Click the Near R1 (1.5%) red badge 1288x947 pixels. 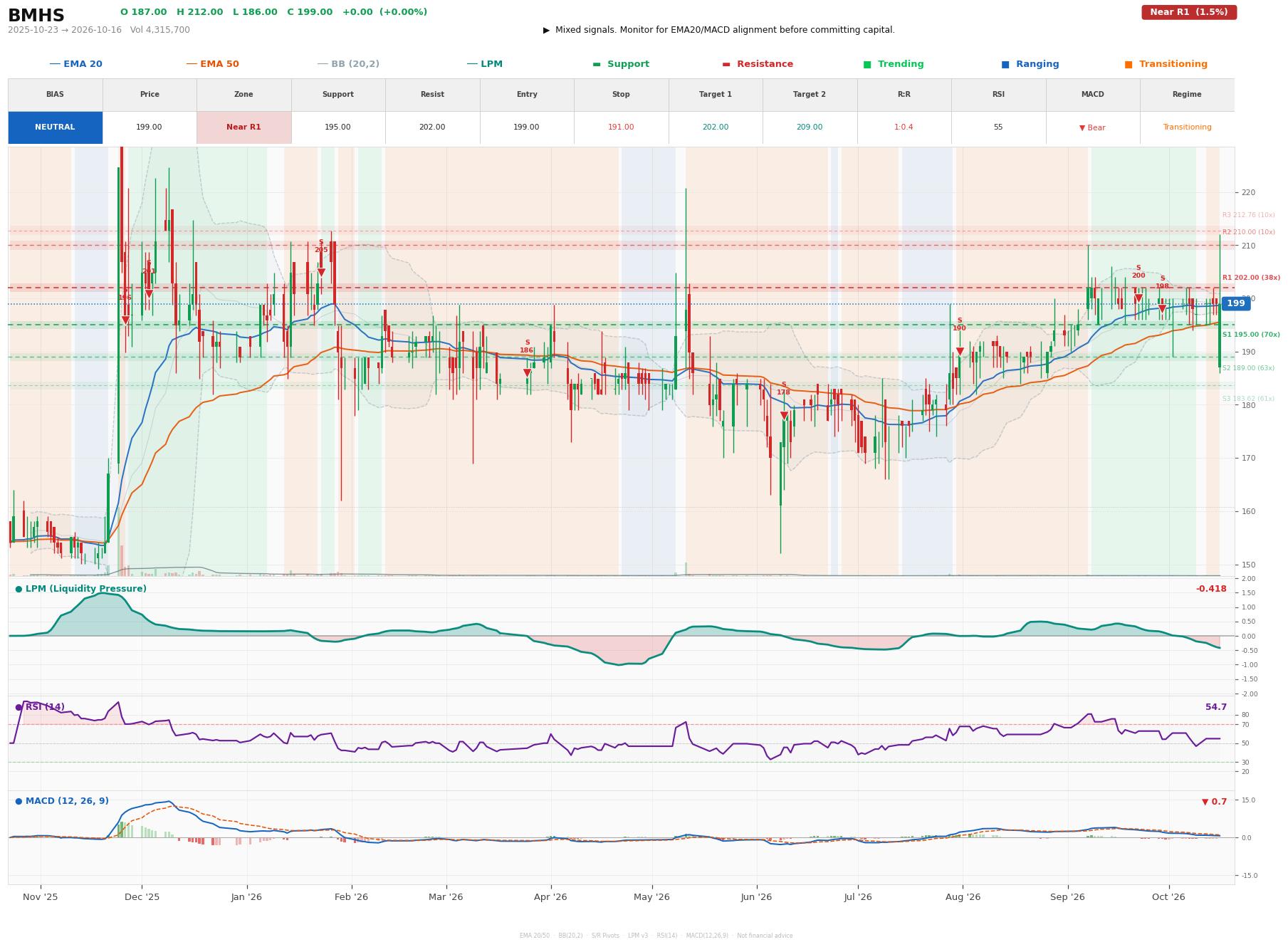[1189, 12]
